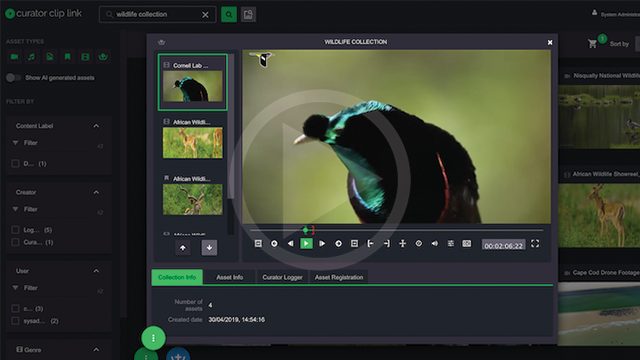Collapse the User filter section
Screen dimensions: 640x360
96,271
